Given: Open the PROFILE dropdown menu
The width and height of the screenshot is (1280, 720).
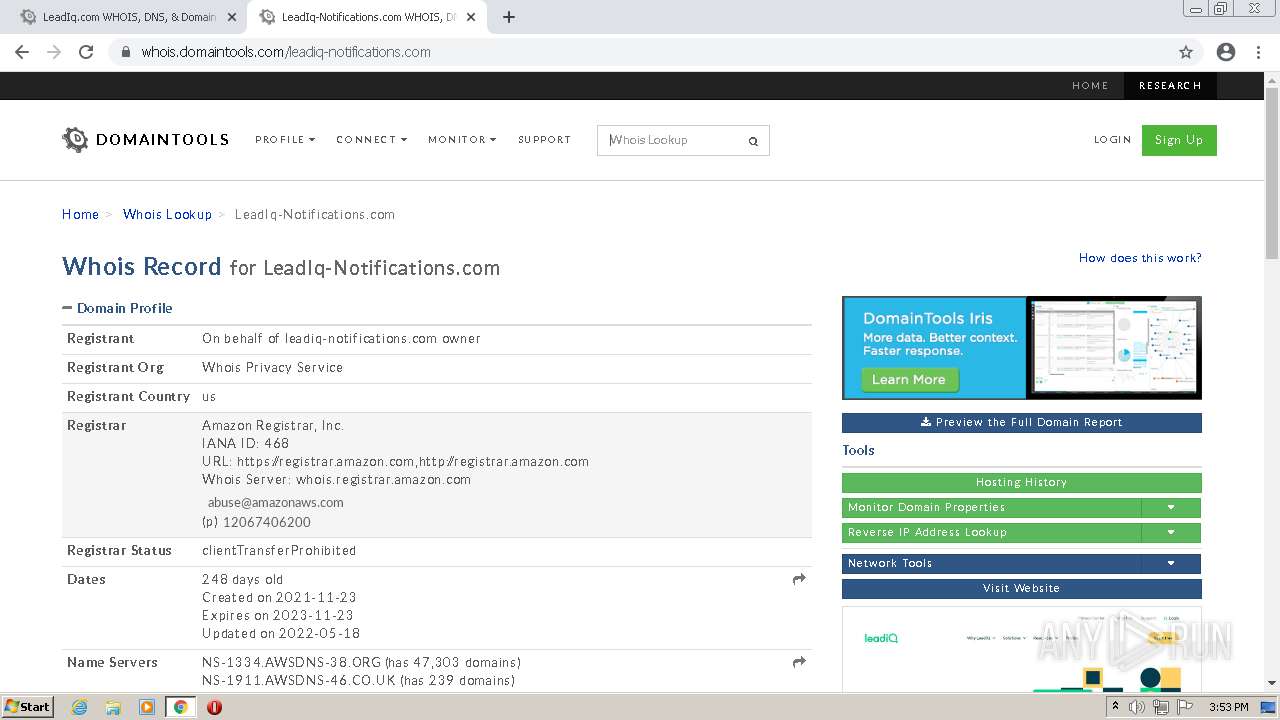Looking at the screenshot, I should (285, 140).
